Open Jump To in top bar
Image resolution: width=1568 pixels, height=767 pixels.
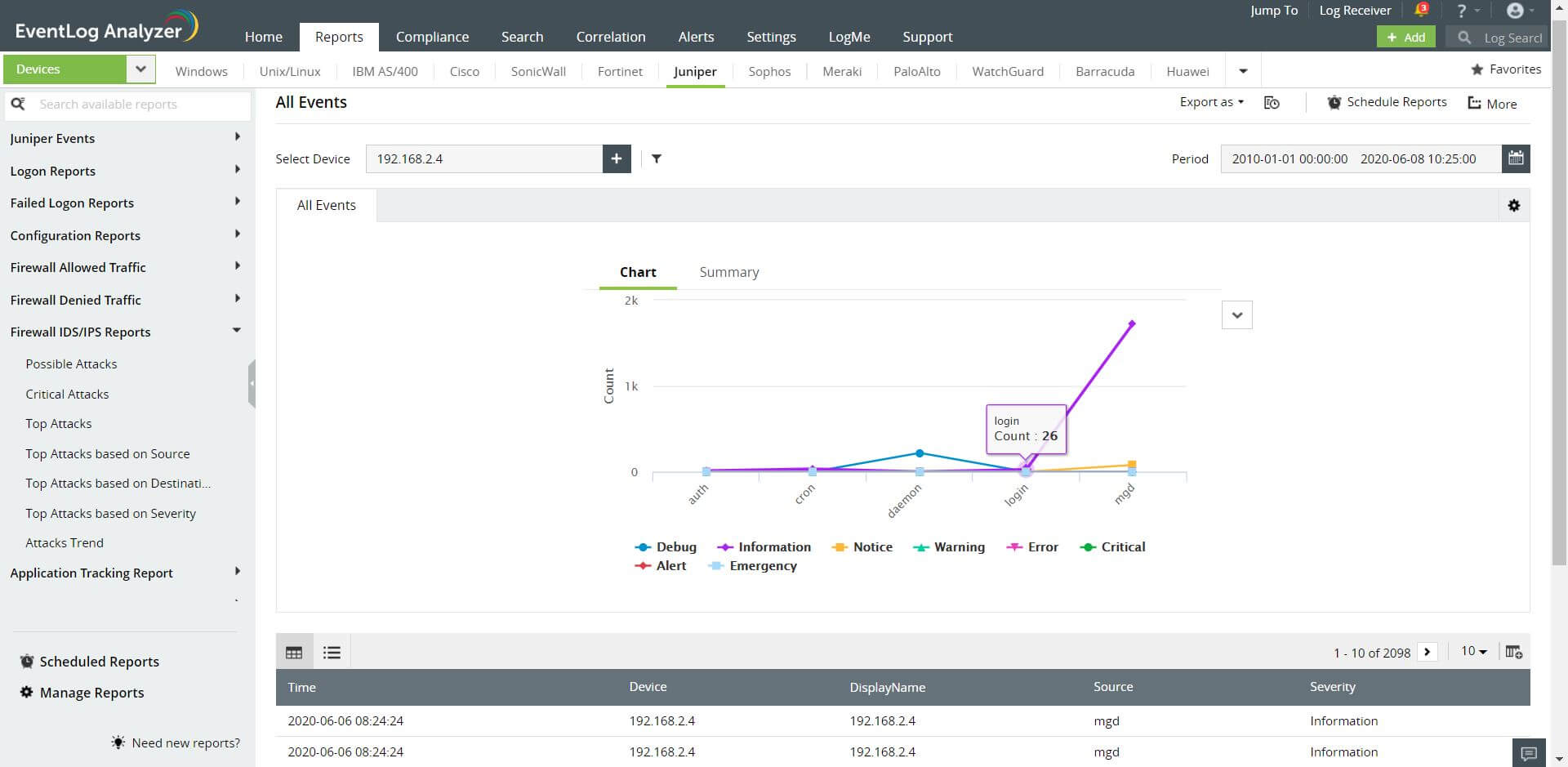pos(1274,11)
